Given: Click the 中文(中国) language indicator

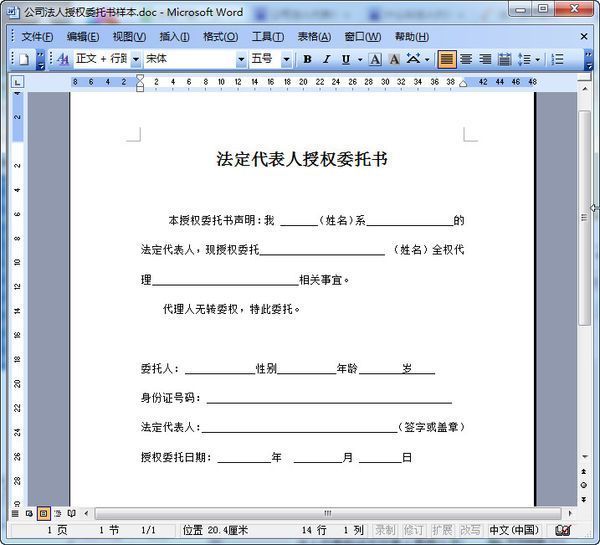Looking at the screenshot, I should [x=514, y=530].
